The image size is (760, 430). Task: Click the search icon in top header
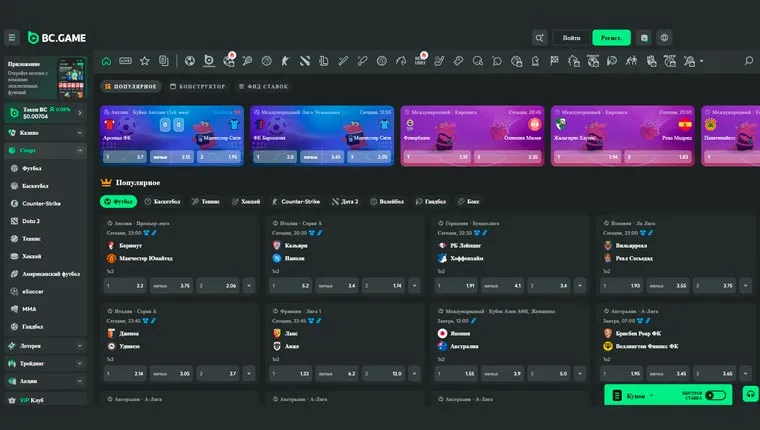click(x=539, y=38)
